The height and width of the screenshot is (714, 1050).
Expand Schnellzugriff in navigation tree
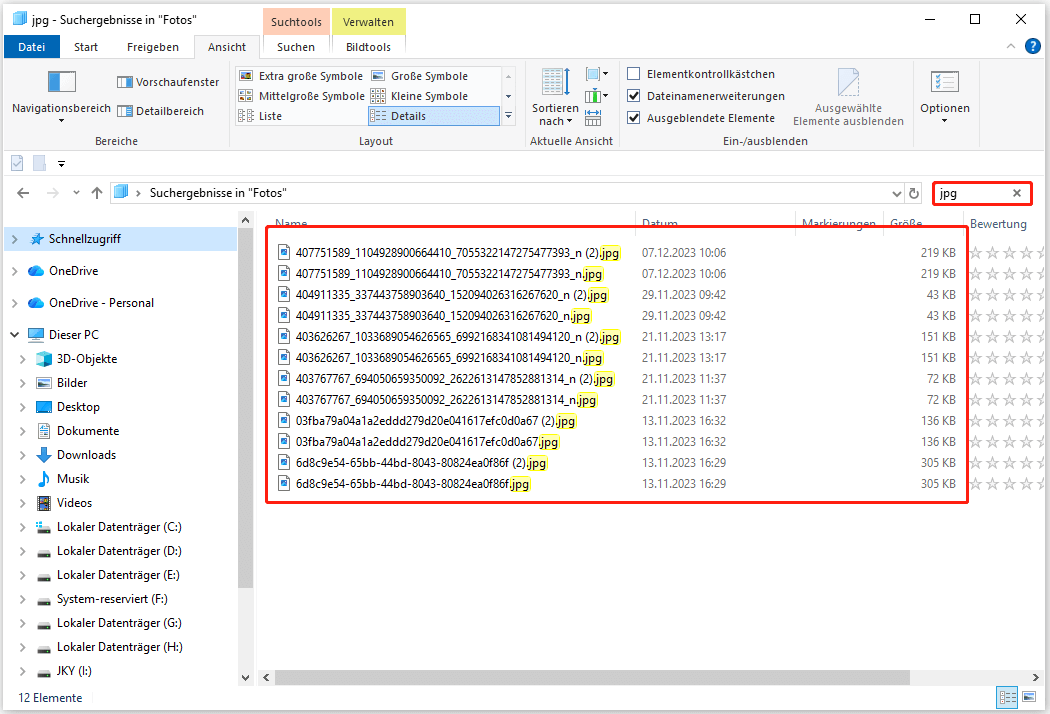click(15, 239)
